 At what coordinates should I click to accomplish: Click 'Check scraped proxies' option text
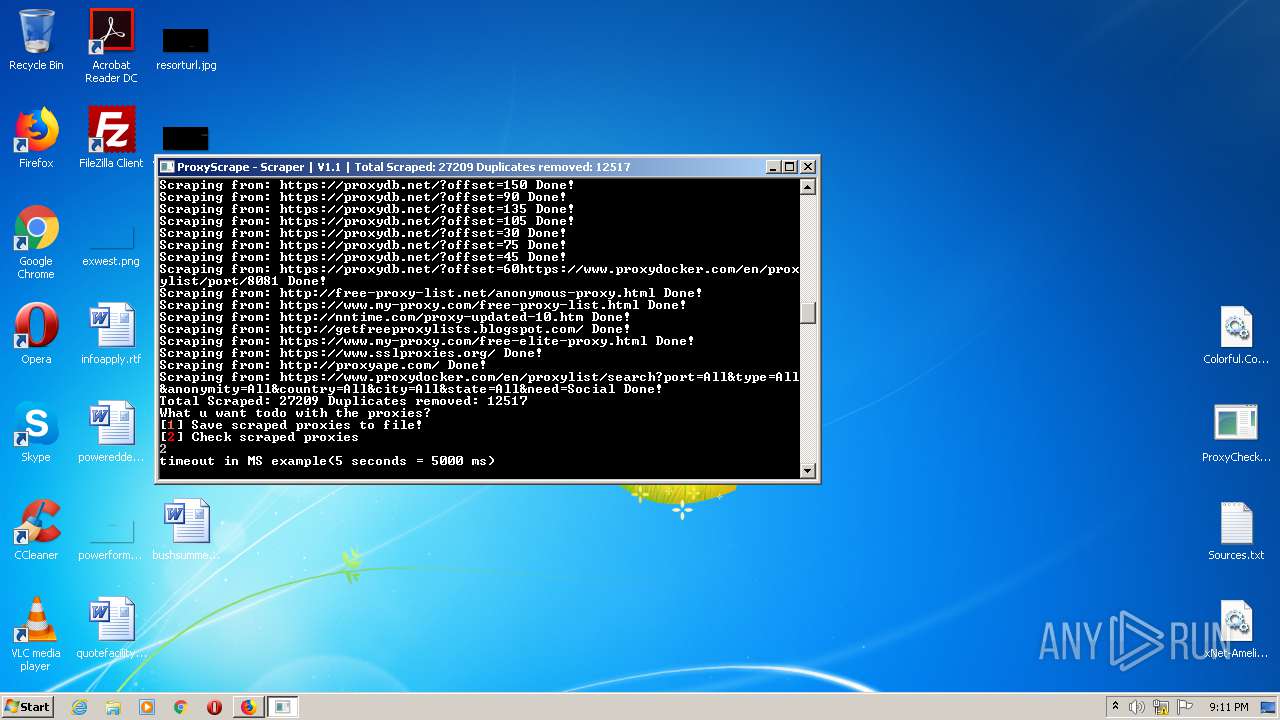pyautogui.click(x=275, y=437)
